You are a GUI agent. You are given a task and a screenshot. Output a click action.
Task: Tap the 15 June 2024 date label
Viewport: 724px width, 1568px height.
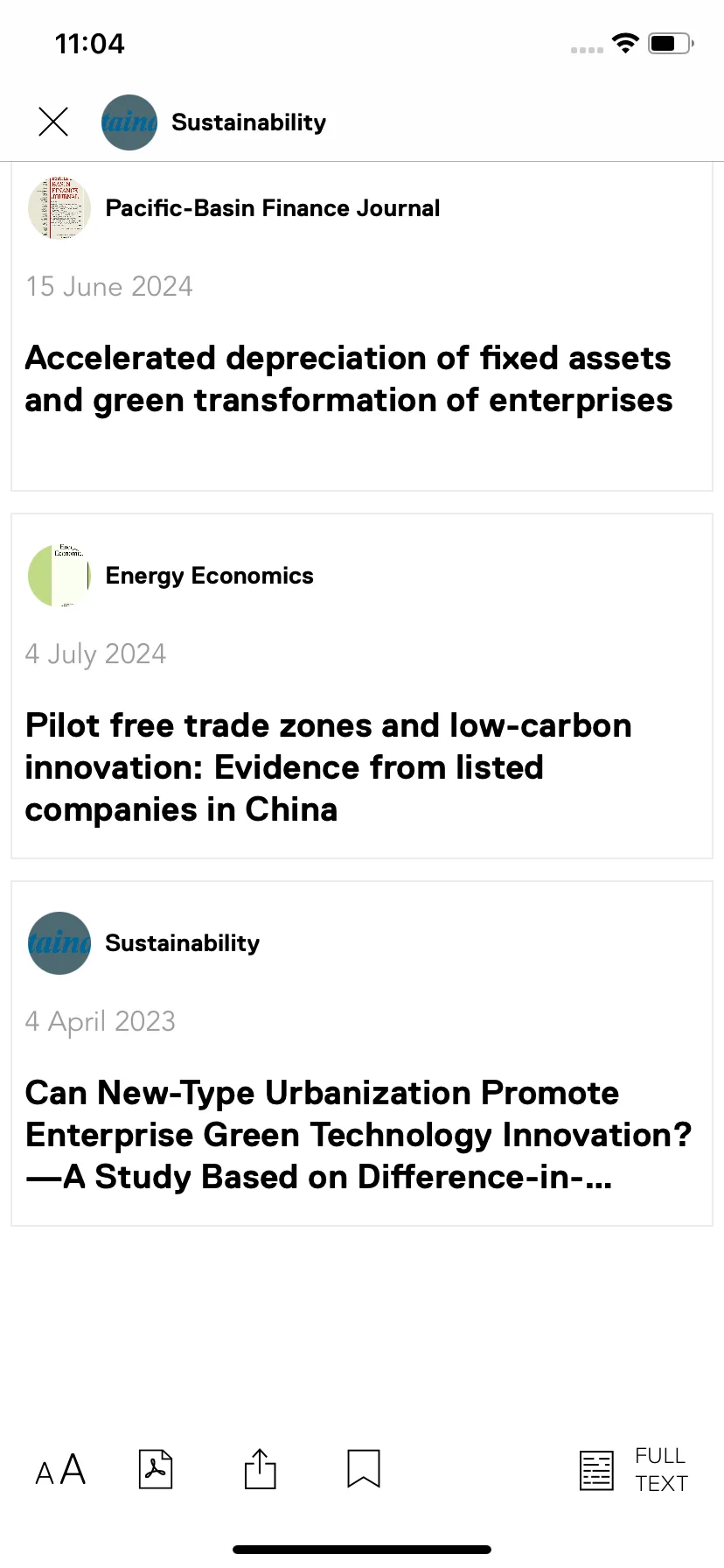(x=109, y=286)
